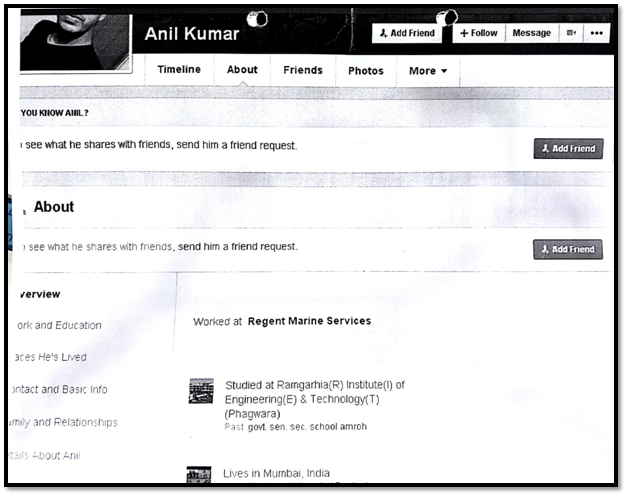Image resolution: width=628 pixels, height=497 pixels.
Task: Follow Anil Kumar
Action: pos(479,33)
